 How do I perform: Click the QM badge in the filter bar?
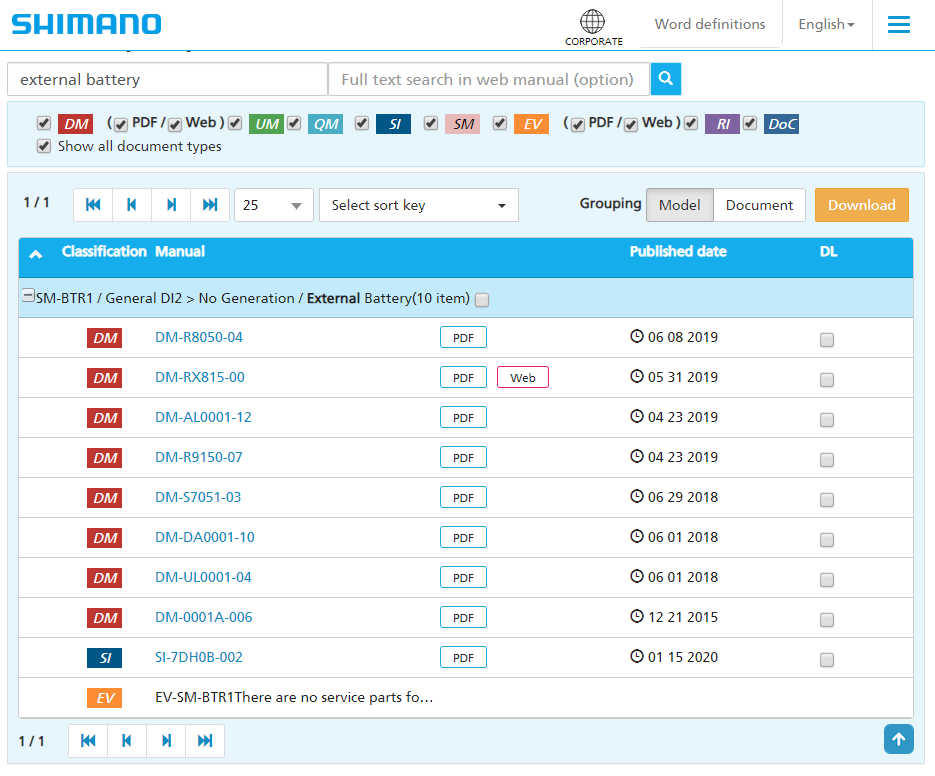point(326,124)
